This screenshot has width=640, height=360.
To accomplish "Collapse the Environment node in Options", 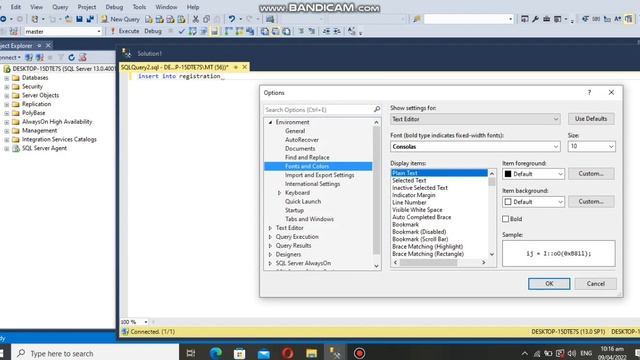I will (x=270, y=122).
